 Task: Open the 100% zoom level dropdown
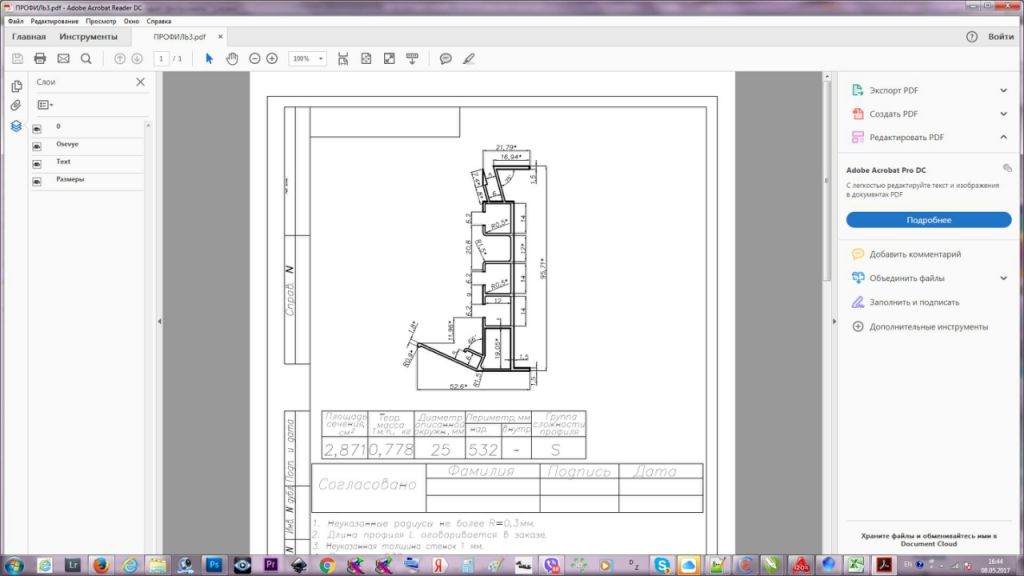(x=307, y=59)
